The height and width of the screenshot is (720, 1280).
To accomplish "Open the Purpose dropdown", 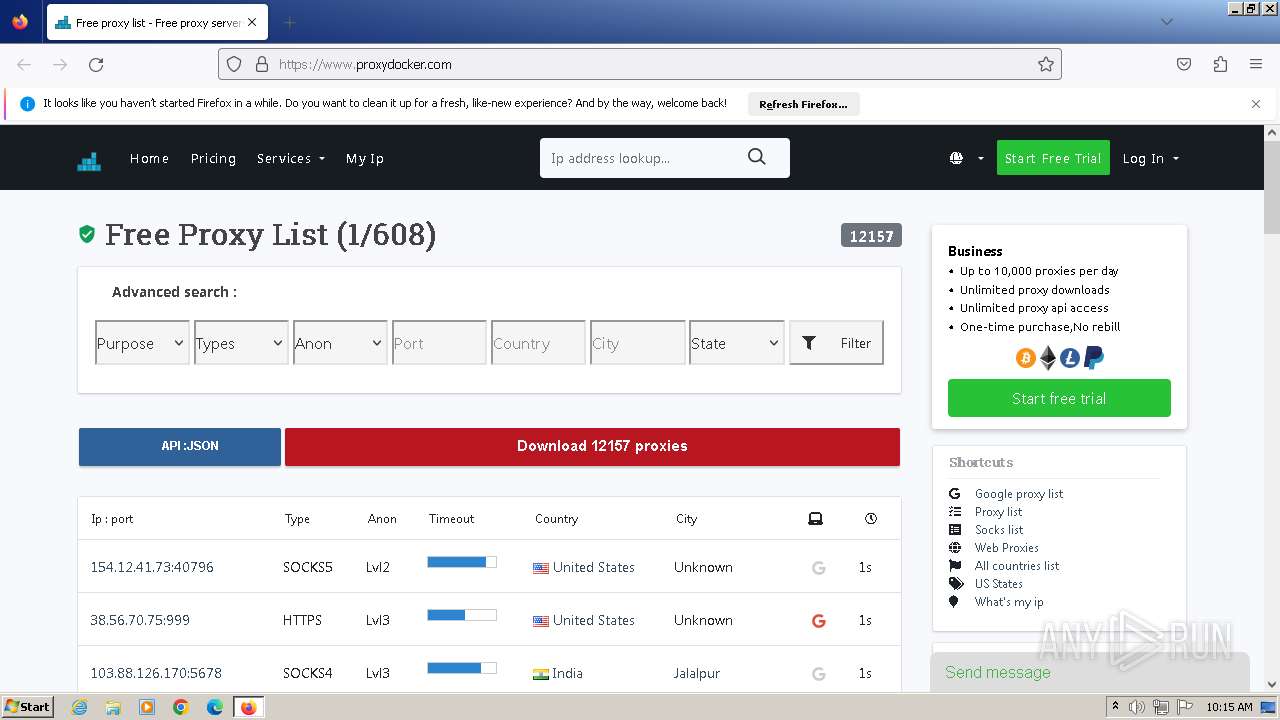I will tap(142, 343).
